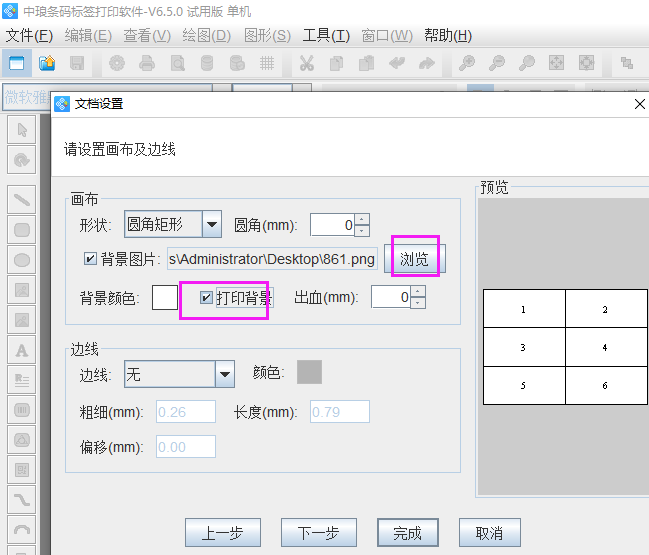Click the gray 边线 颜色 swatch

pyautogui.click(x=309, y=372)
